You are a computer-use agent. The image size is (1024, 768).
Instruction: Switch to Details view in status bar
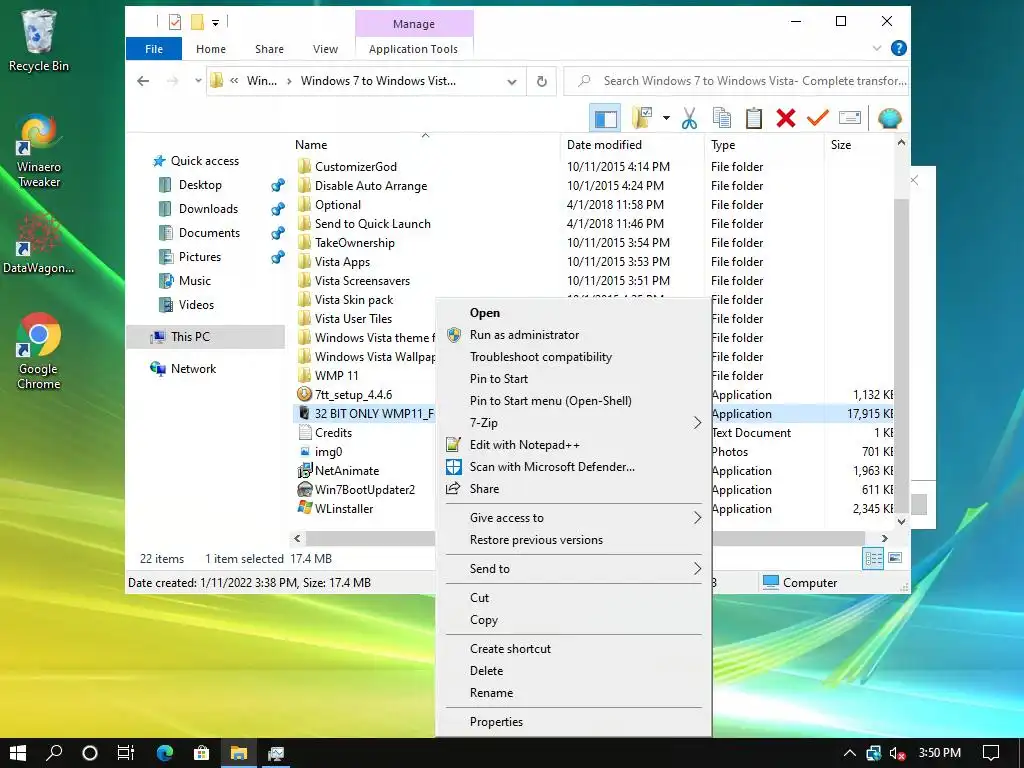[x=872, y=558]
